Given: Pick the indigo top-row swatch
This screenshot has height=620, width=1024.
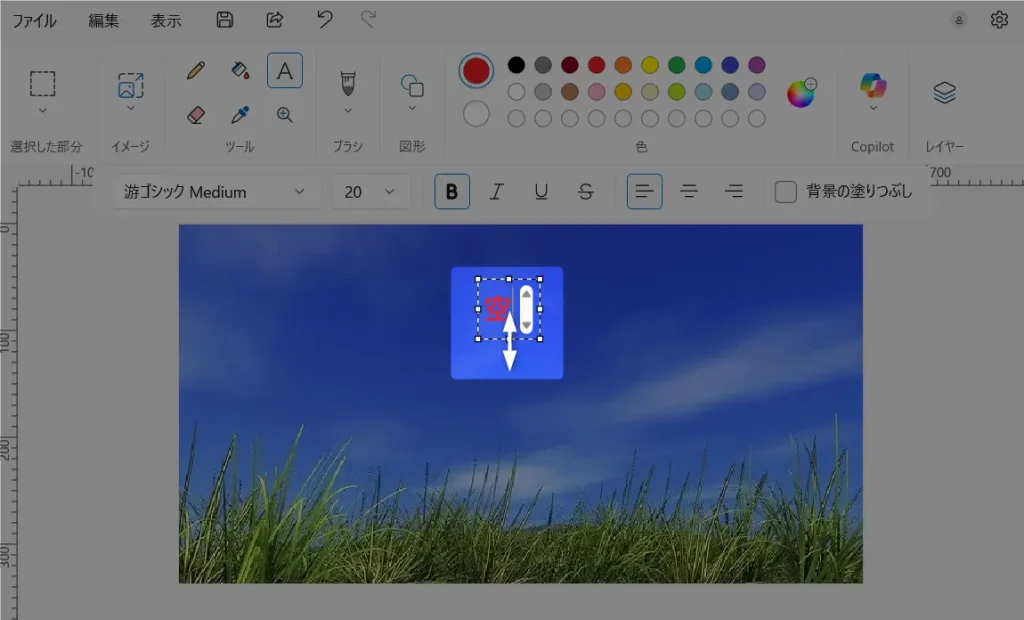Looking at the screenshot, I should (730, 65).
